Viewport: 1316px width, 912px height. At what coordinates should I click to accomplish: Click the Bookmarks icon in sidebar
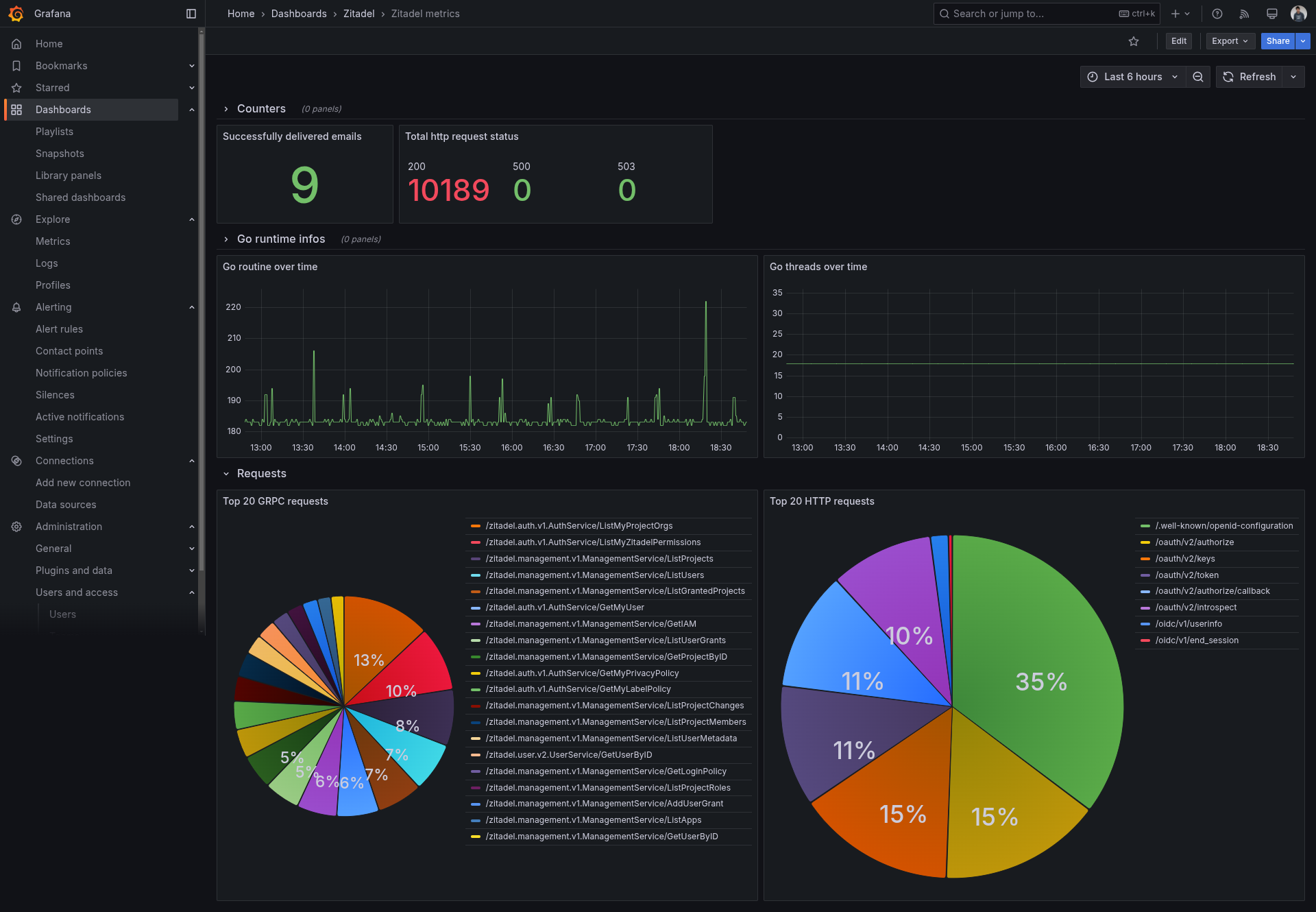pyautogui.click(x=16, y=66)
